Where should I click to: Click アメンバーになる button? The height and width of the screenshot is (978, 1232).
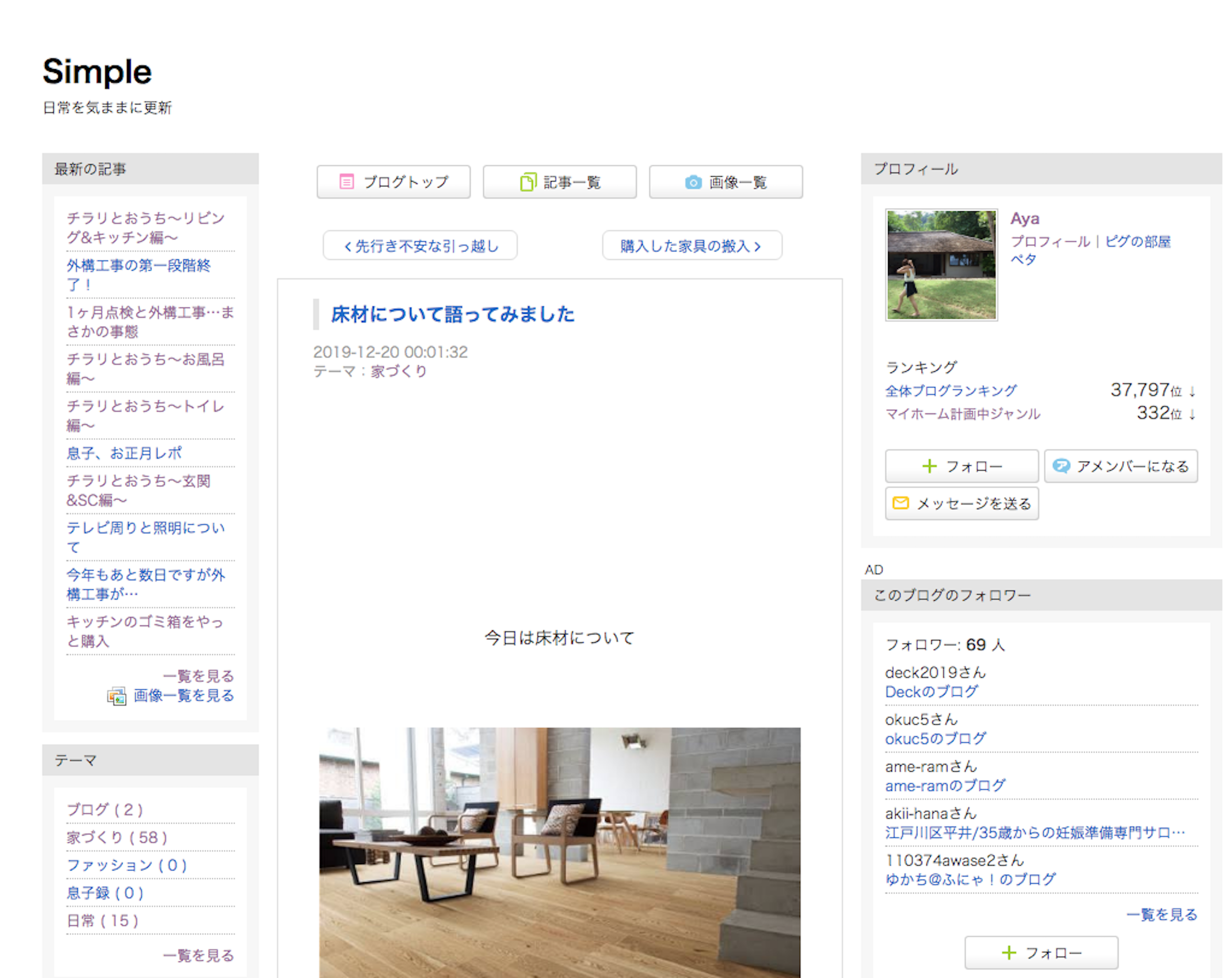pyautogui.click(x=1121, y=466)
